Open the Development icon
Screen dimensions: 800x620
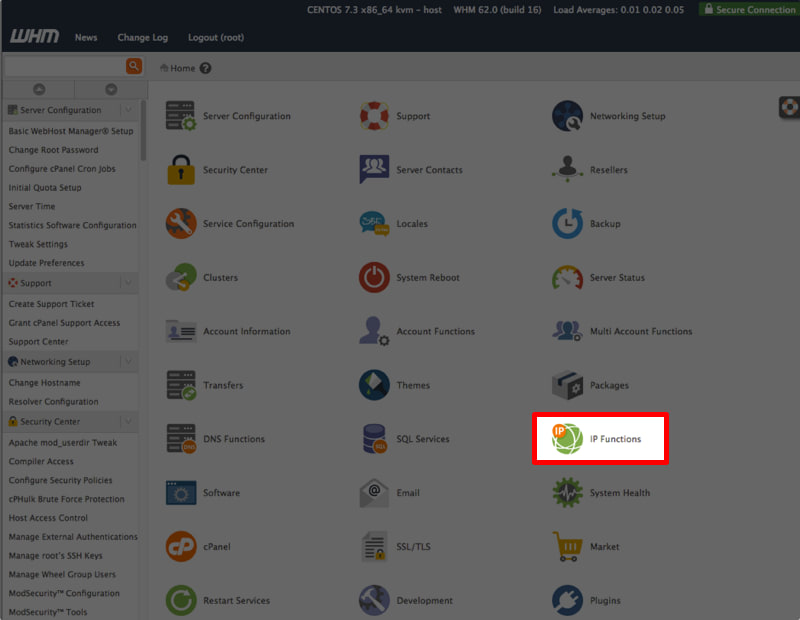pos(374,600)
